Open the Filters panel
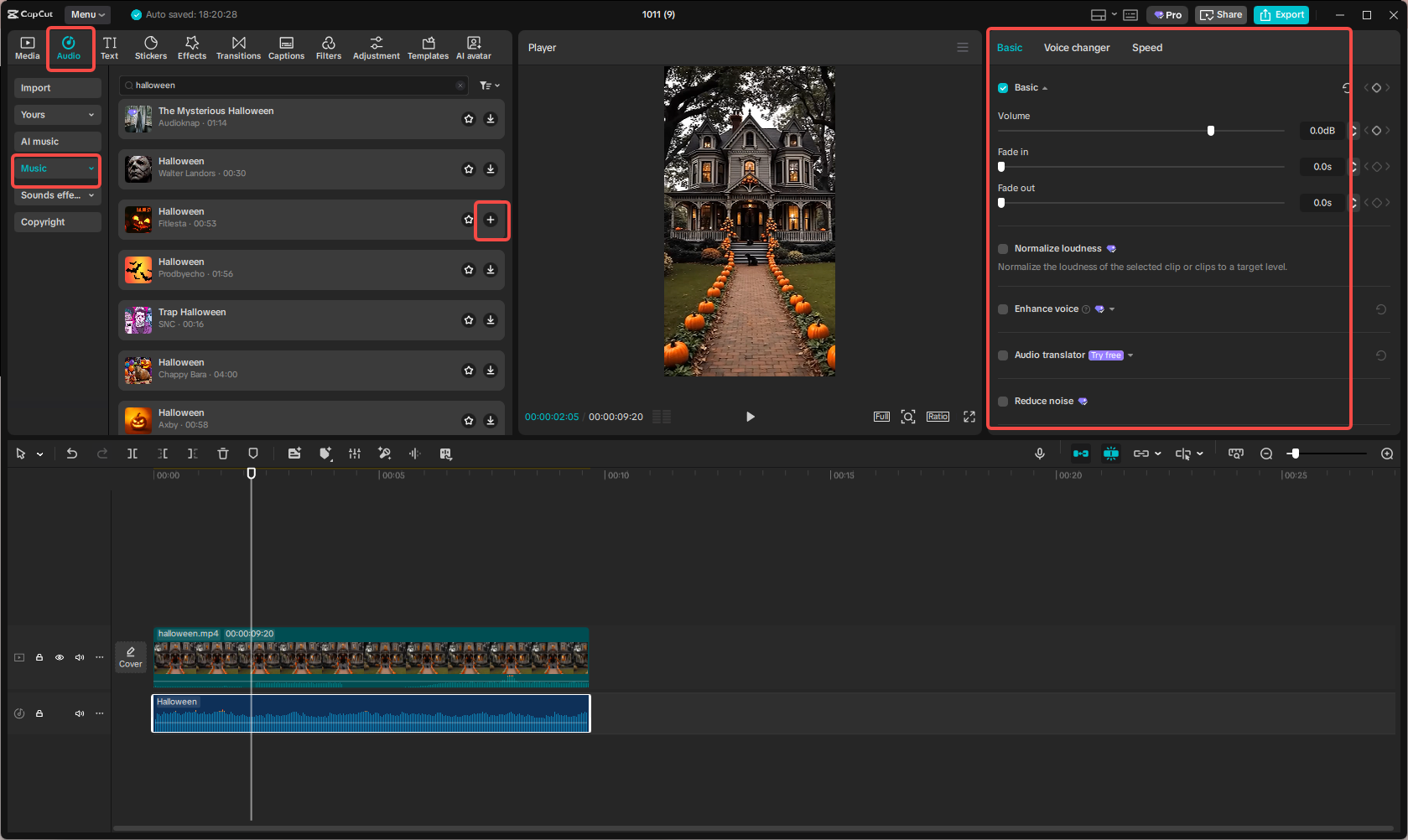The image size is (1408, 840). pyautogui.click(x=328, y=47)
